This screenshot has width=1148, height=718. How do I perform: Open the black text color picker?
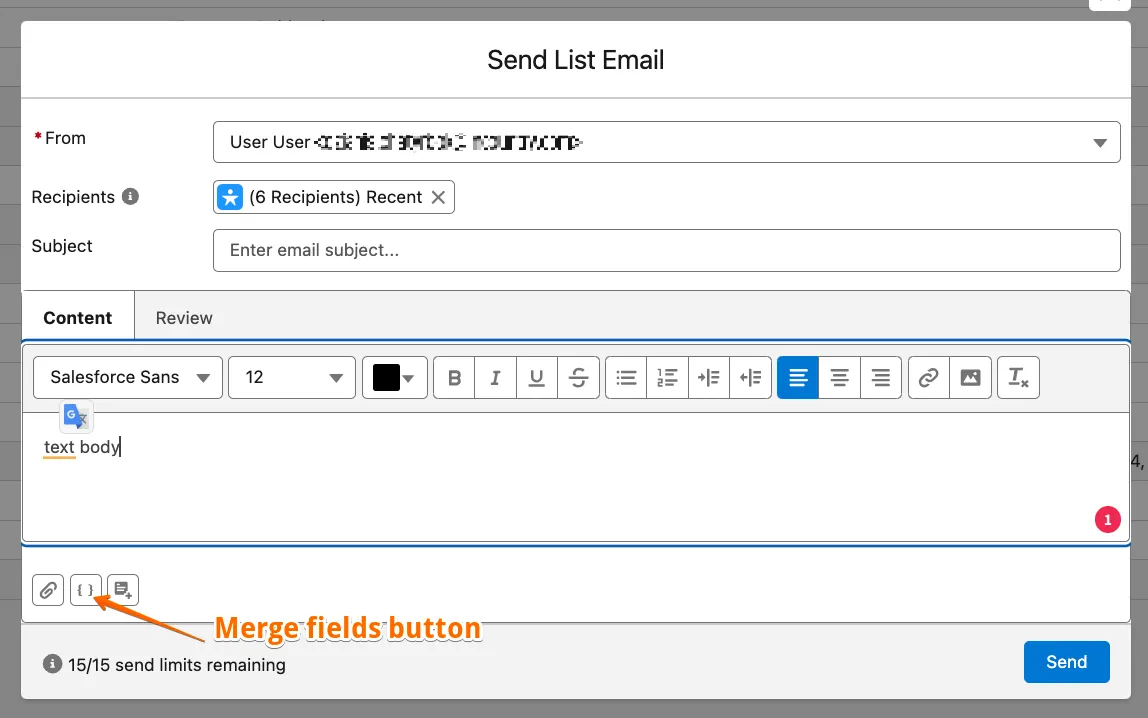tap(395, 378)
